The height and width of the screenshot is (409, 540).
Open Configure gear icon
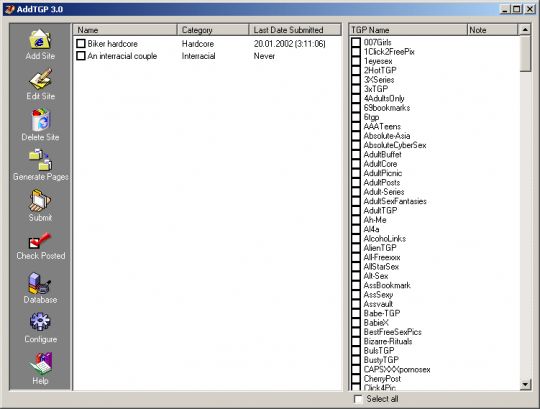click(x=40, y=323)
